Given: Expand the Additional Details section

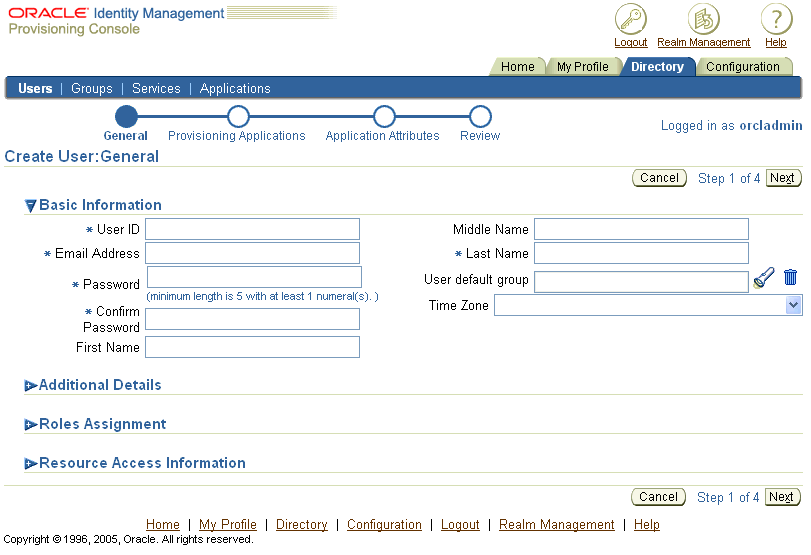Looking at the screenshot, I should tap(31, 386).
